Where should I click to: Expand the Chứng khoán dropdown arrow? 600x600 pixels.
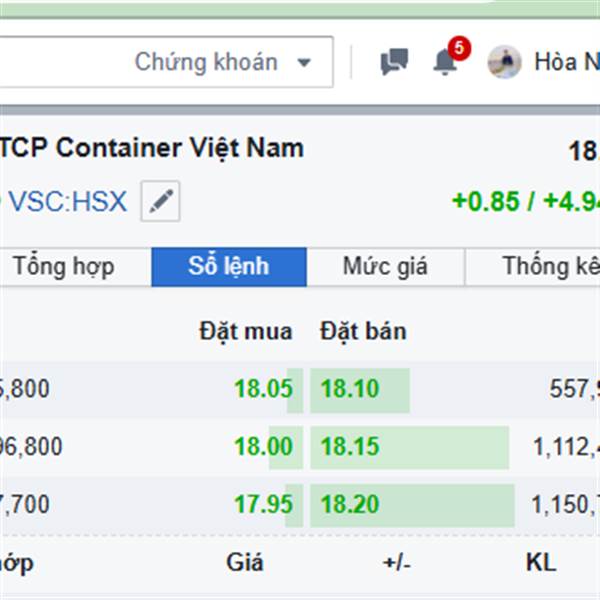click(304, 62)
